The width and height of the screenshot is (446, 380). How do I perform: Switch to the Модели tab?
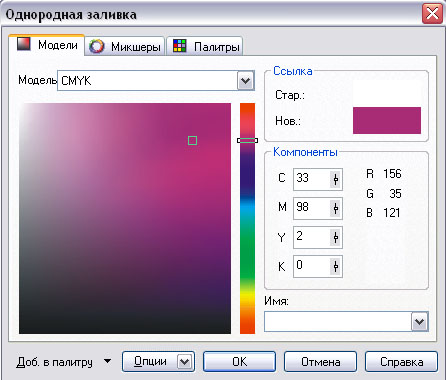(x=47, y=45)
